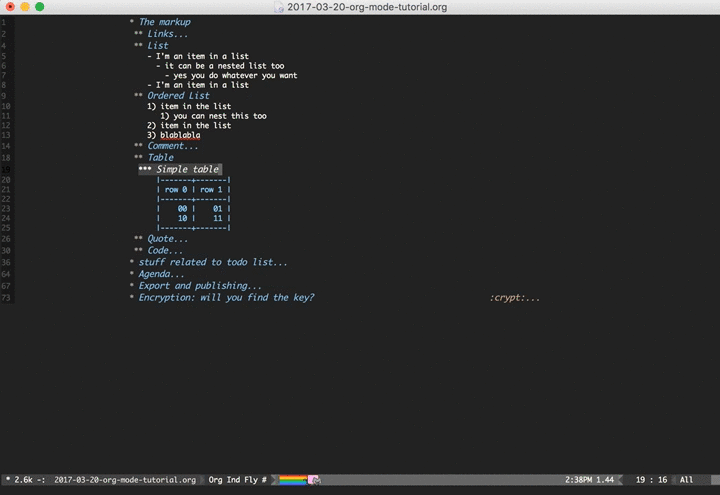This screenshot has height=495, width=720.
Task: Click the '19 : 16' line-column indicator
Action: (652, 480)
